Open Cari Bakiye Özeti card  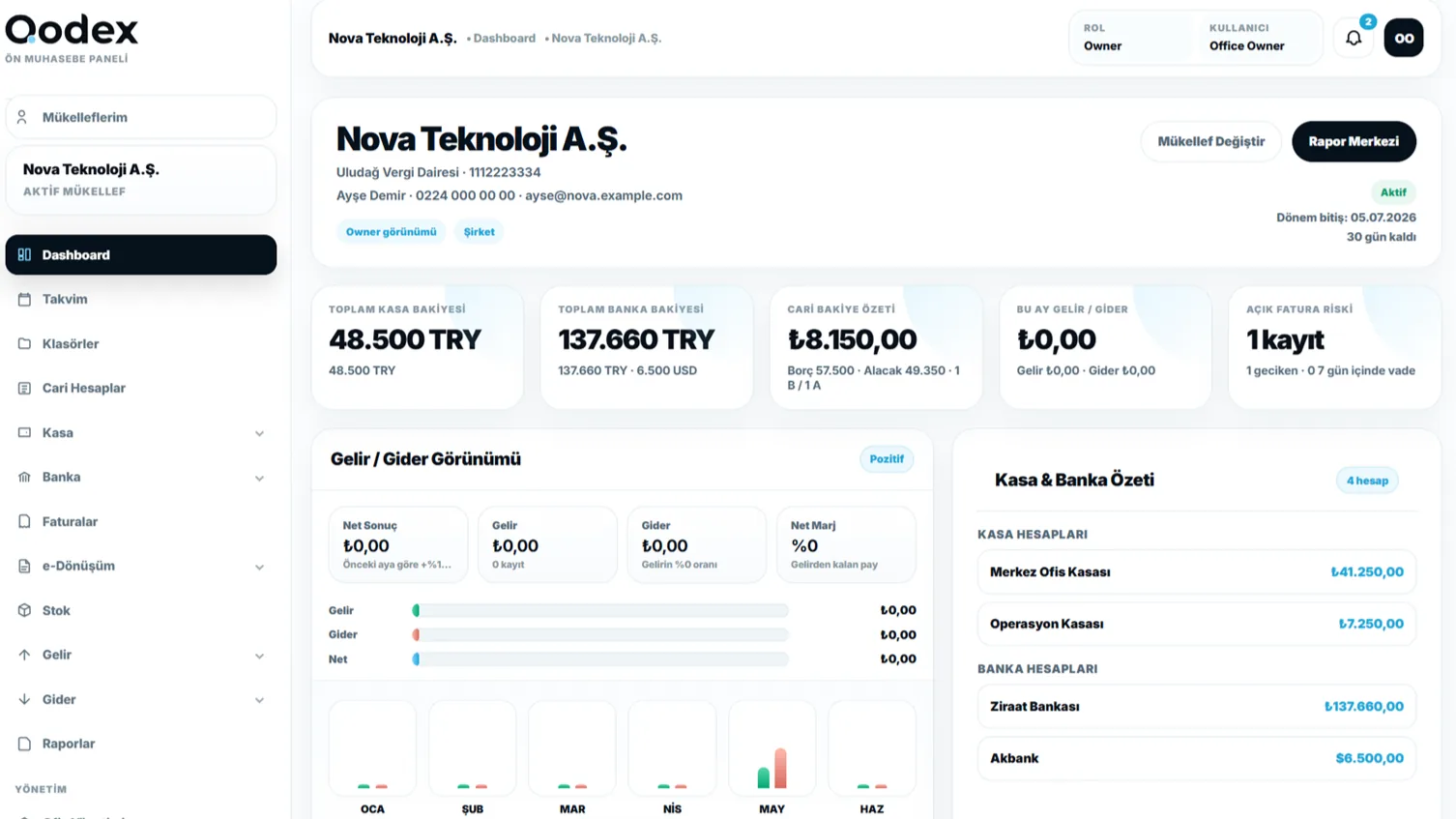[x=876, y=347]
